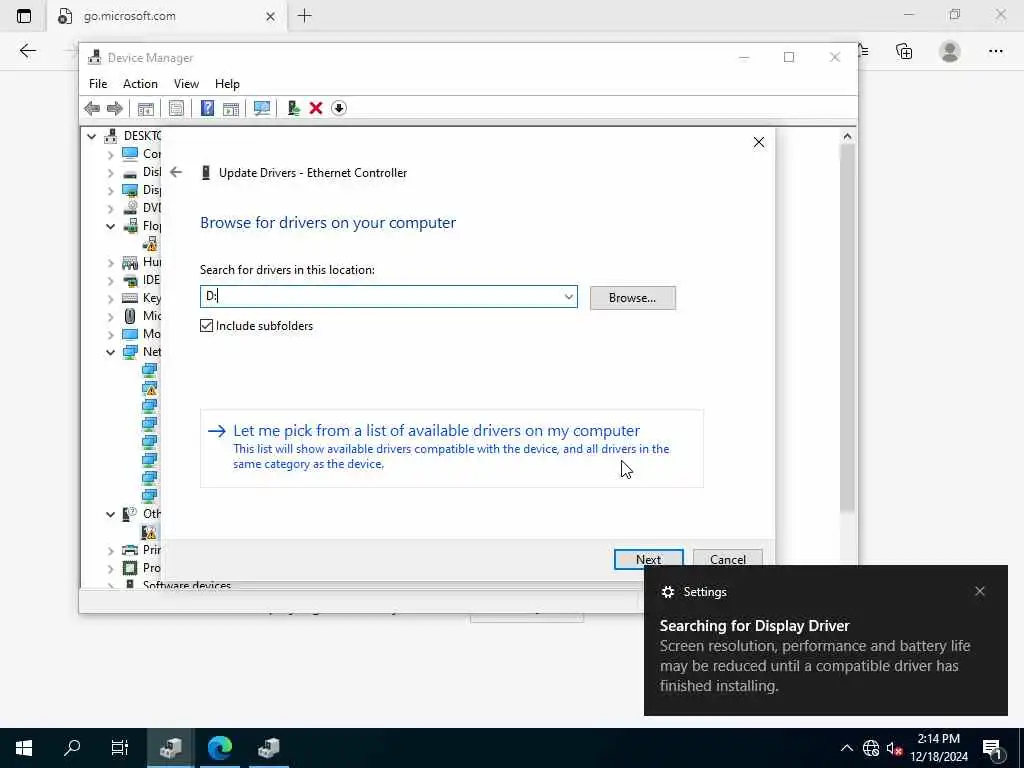The width and height of the screenshot is (1024, 768).
Task: Open Properties toolbar icon in Device Manager
Action: [176, 108]
